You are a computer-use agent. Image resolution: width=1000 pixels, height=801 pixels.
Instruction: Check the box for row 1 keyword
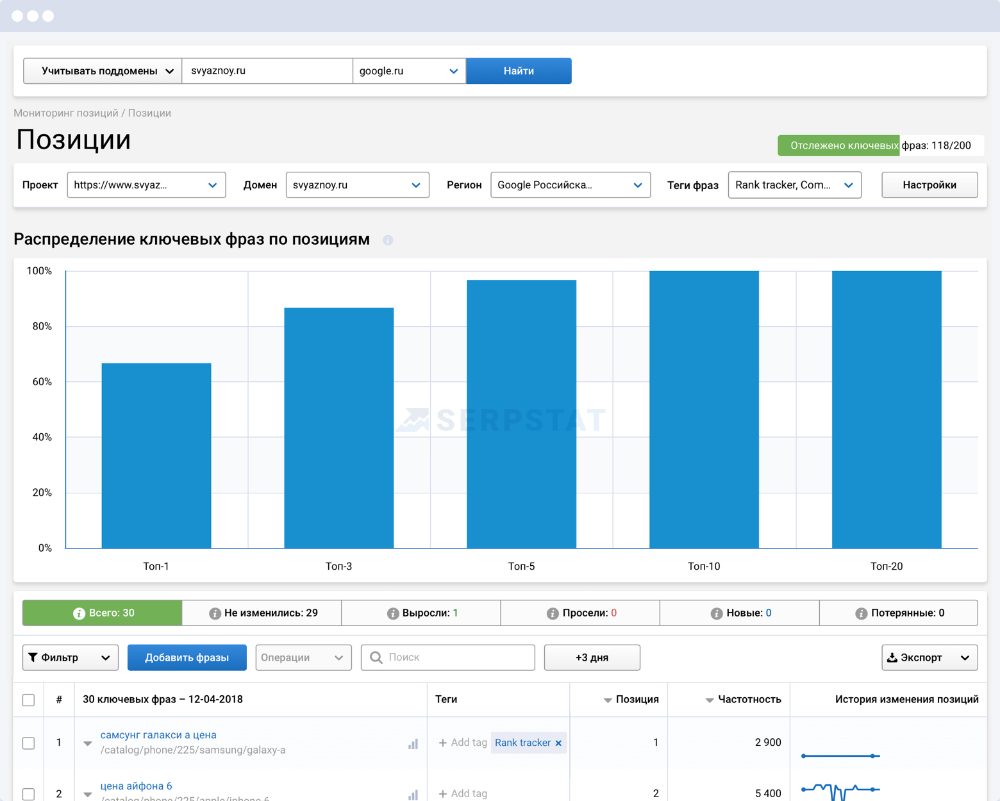tap(29, 743)
